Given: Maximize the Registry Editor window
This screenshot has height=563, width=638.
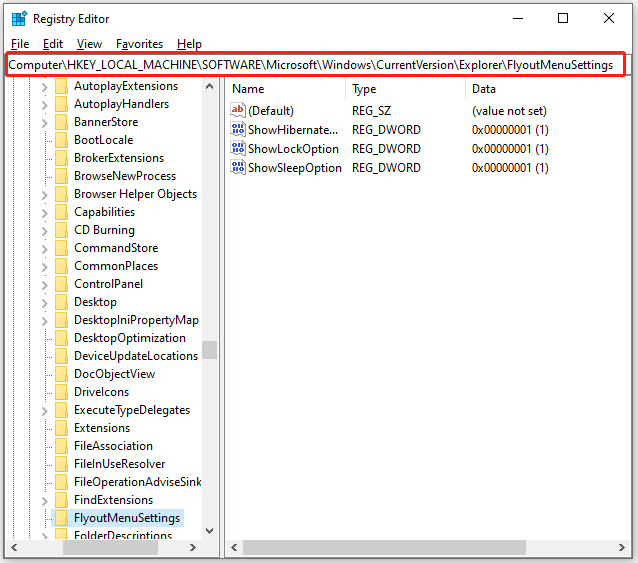Looking at the screenshot, I should point(563,18).
